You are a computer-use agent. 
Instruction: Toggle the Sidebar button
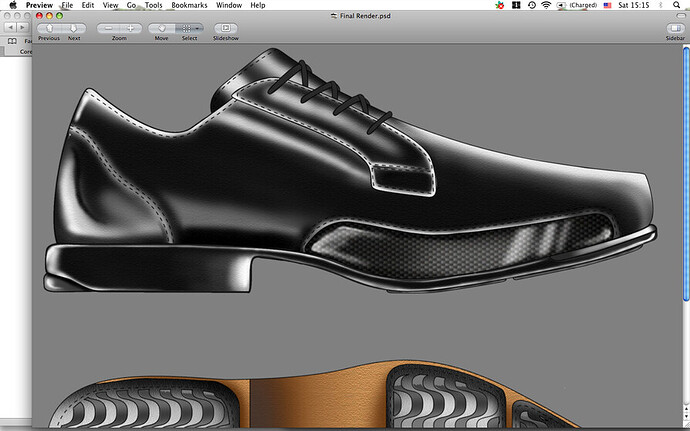pos(677,28)
